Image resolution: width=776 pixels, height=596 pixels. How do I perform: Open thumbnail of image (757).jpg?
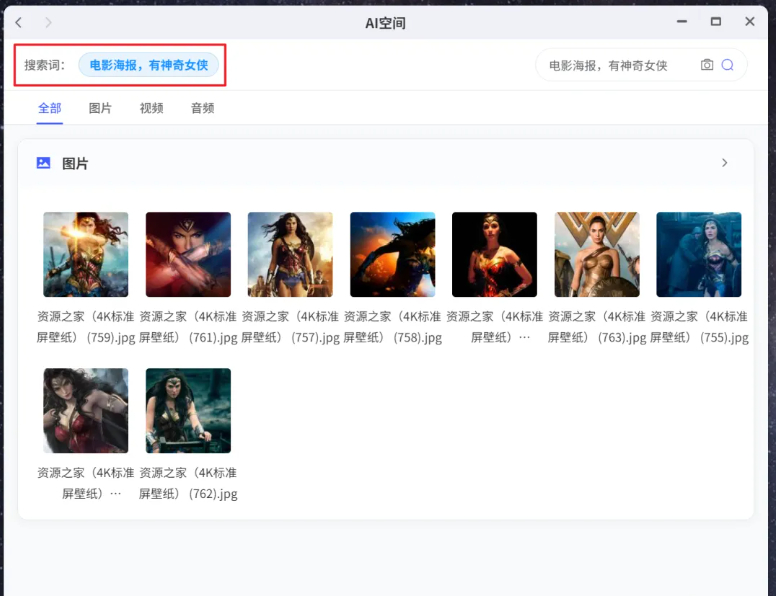point(290,254)
